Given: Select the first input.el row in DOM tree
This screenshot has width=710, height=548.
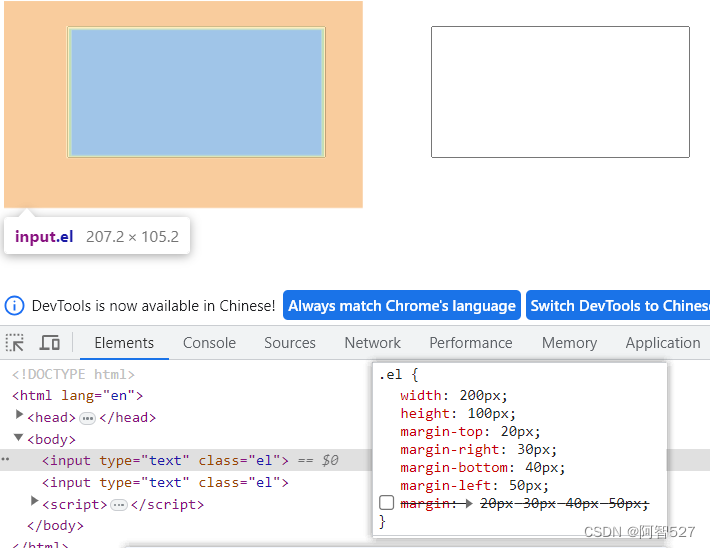Looking at the screenshot, I should [x=186, y=460].
